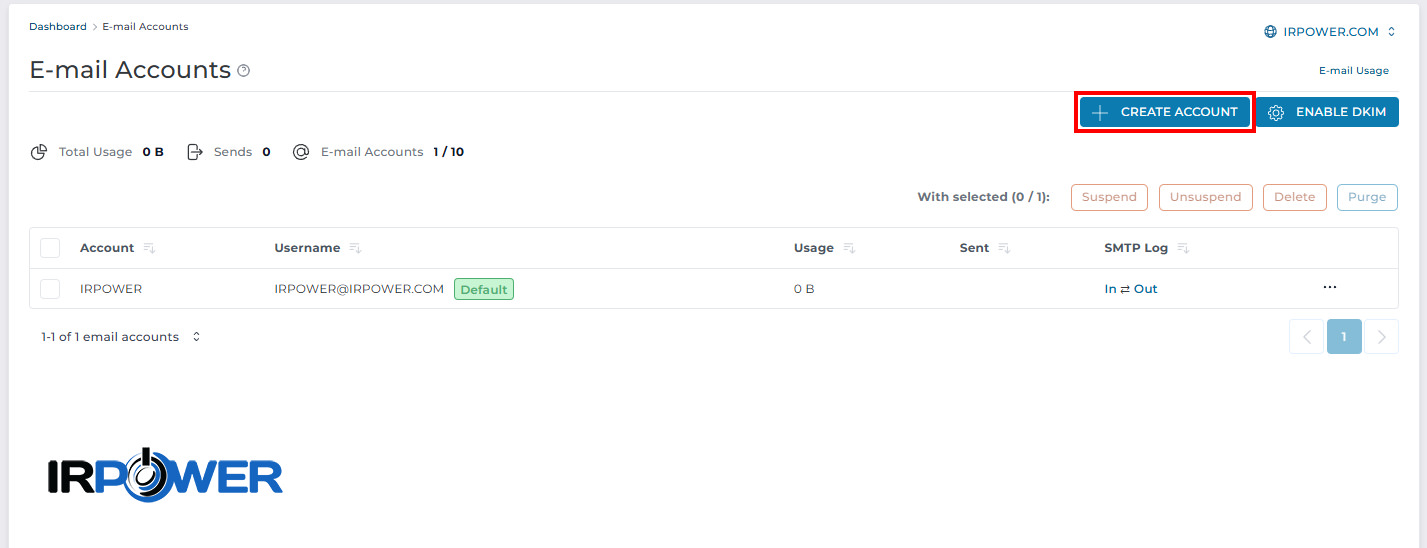Sort by SMTP Log column sort icon
Viewport: 1427px width, 548px height.
(x=1183, y=248)
